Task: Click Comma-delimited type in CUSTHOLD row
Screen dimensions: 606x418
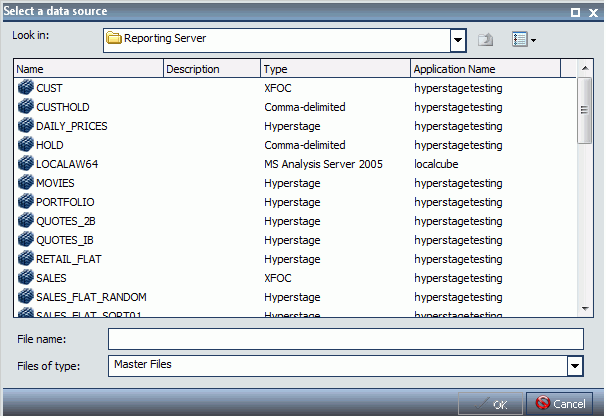Action: click(x=305, y=107)
